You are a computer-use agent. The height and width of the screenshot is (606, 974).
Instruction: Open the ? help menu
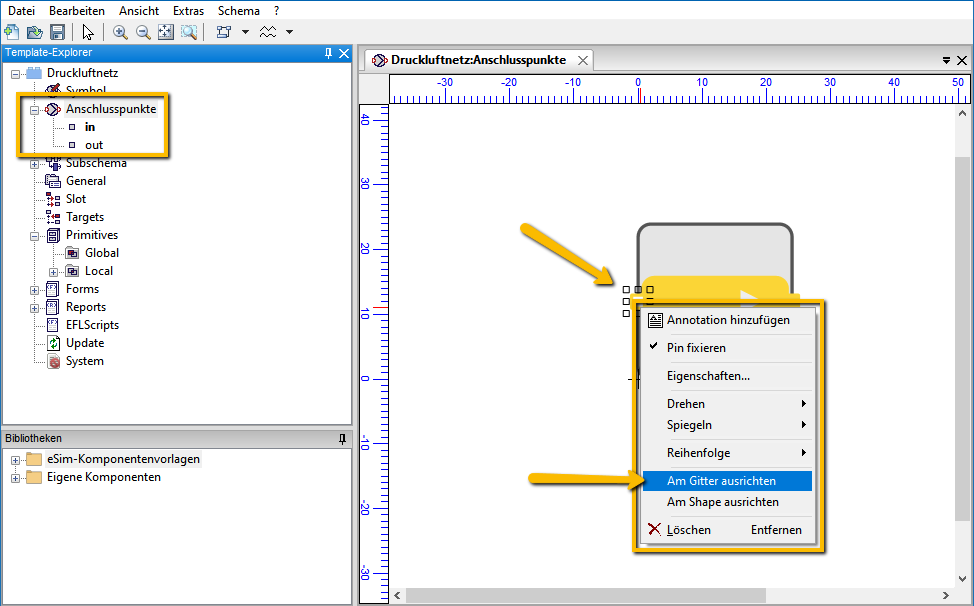276,11
